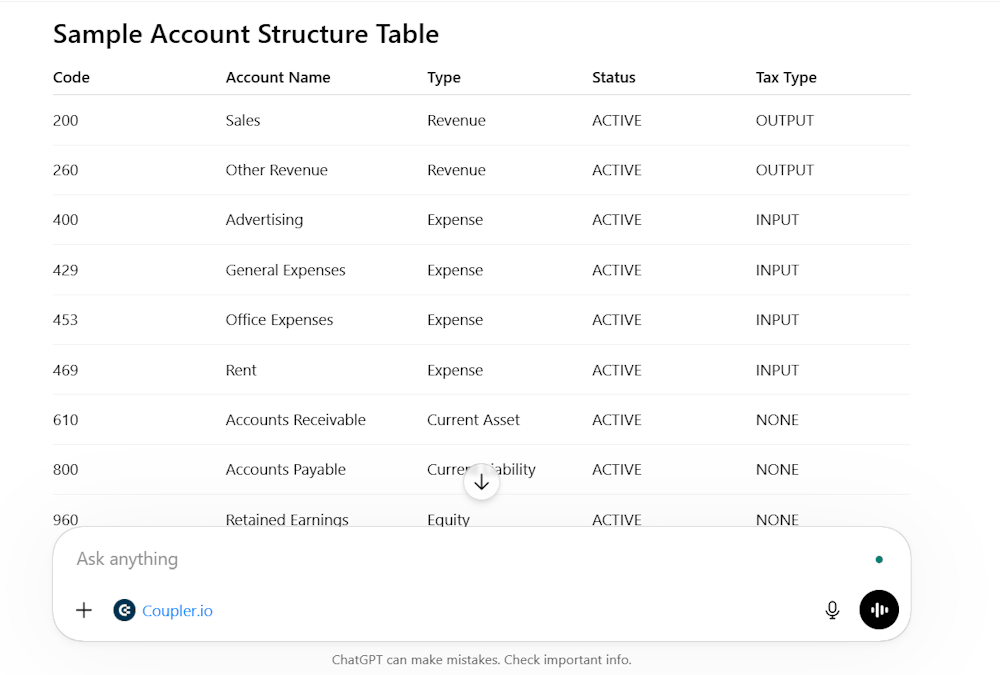1000x675 pixels.
Task: Click the scroll-to-bottom arrow button
Action: click(x=482, y=482)
